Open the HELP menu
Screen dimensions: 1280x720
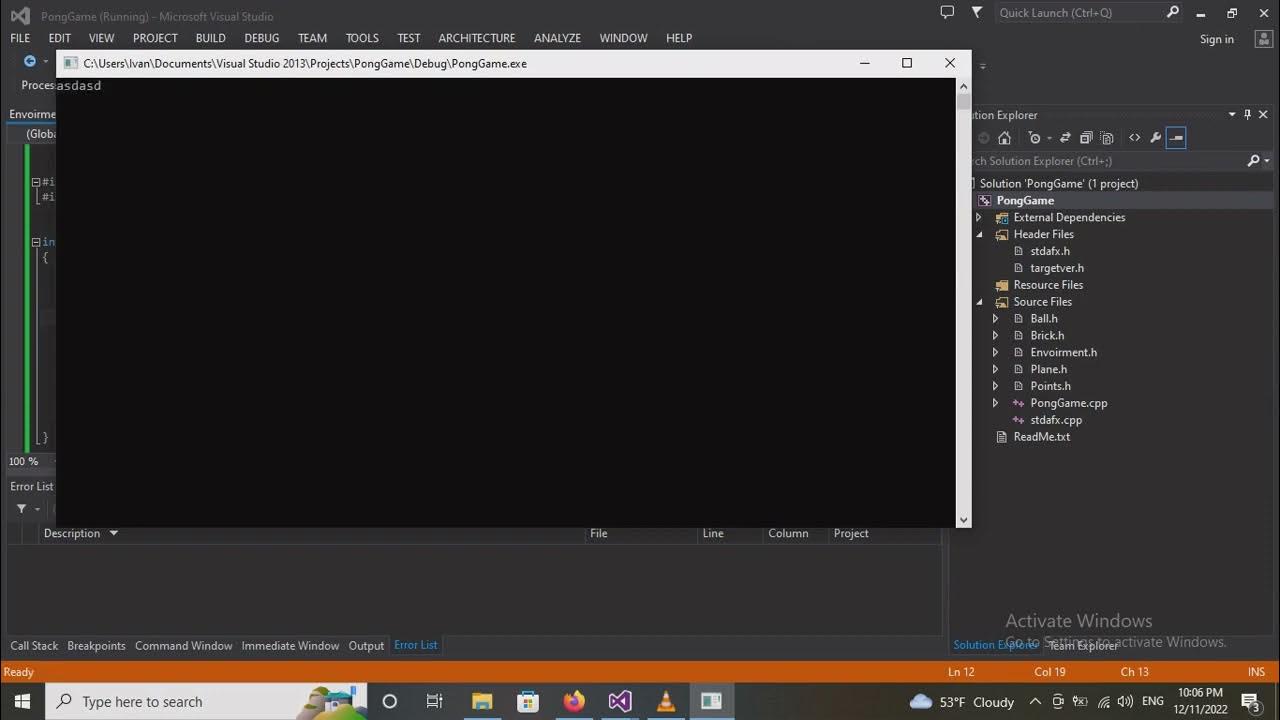point(679,38)
